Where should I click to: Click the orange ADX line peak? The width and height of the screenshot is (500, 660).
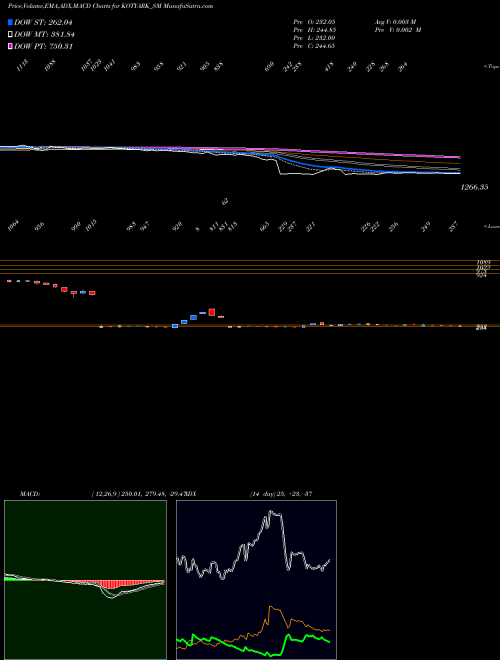(271, 607)
